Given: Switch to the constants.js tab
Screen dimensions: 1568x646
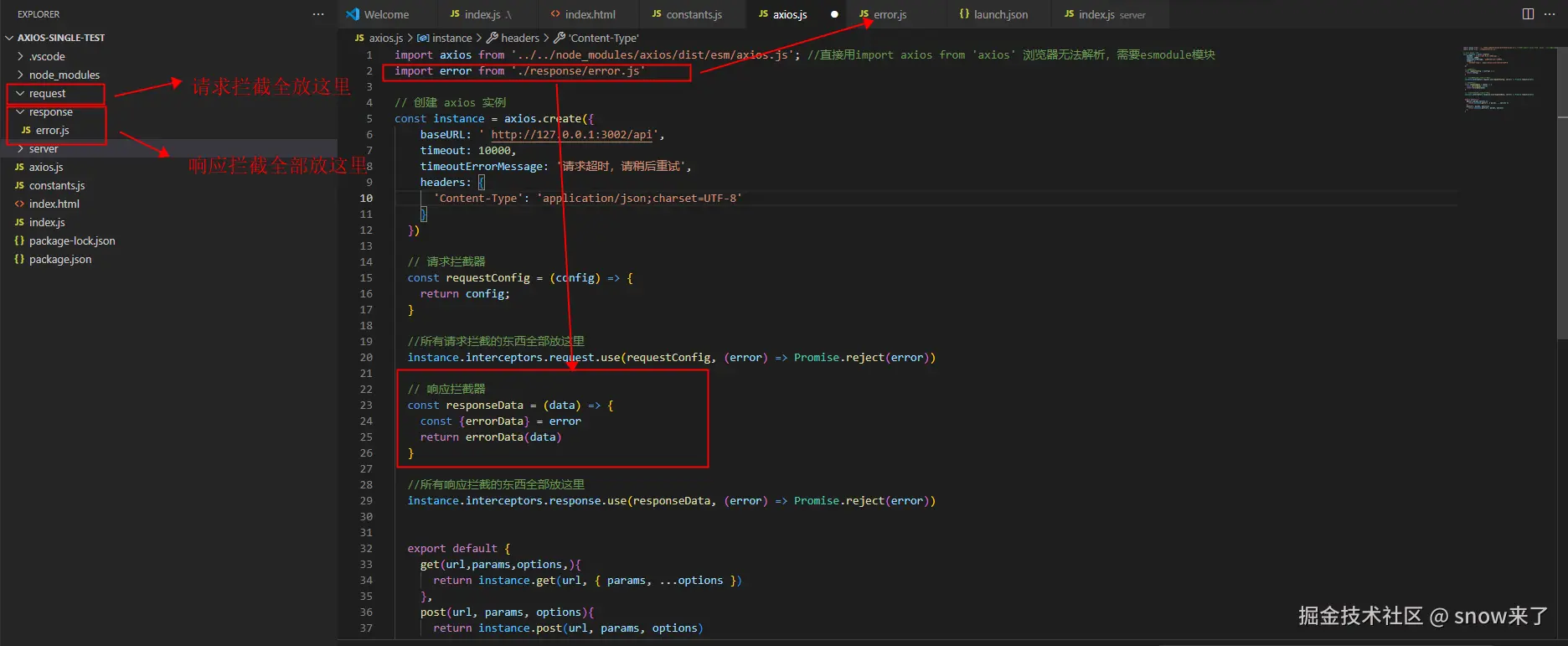Looking at the screenshot, I should (x=693, y=14).
